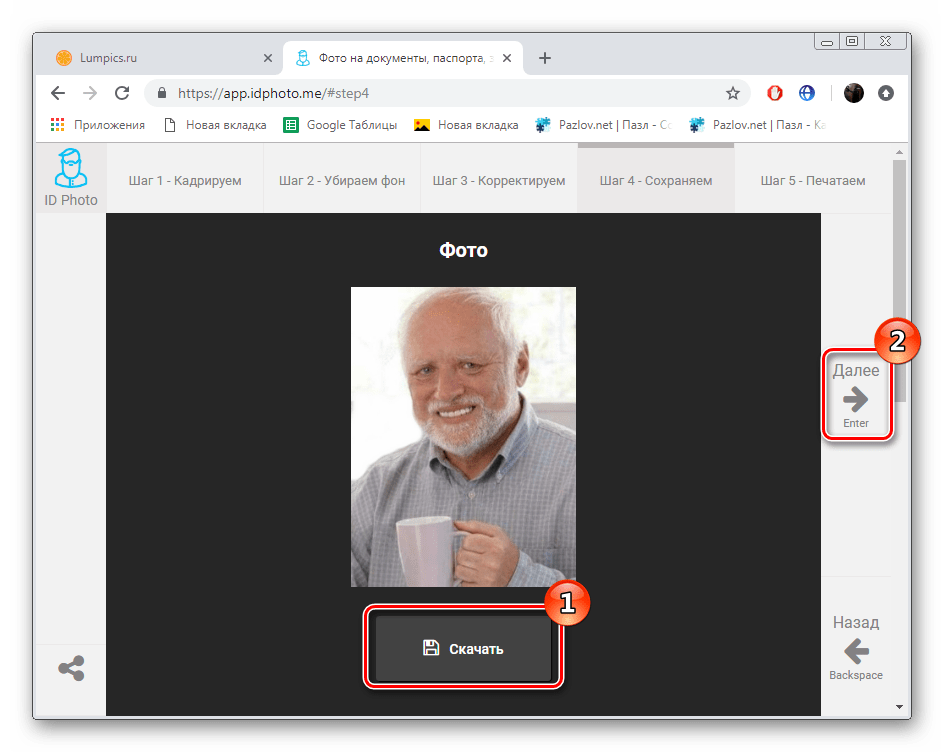Click the Chrome update arrow icon
This screenshot has height=752, width=944.
pyautogui.click(x=886, y=93)
